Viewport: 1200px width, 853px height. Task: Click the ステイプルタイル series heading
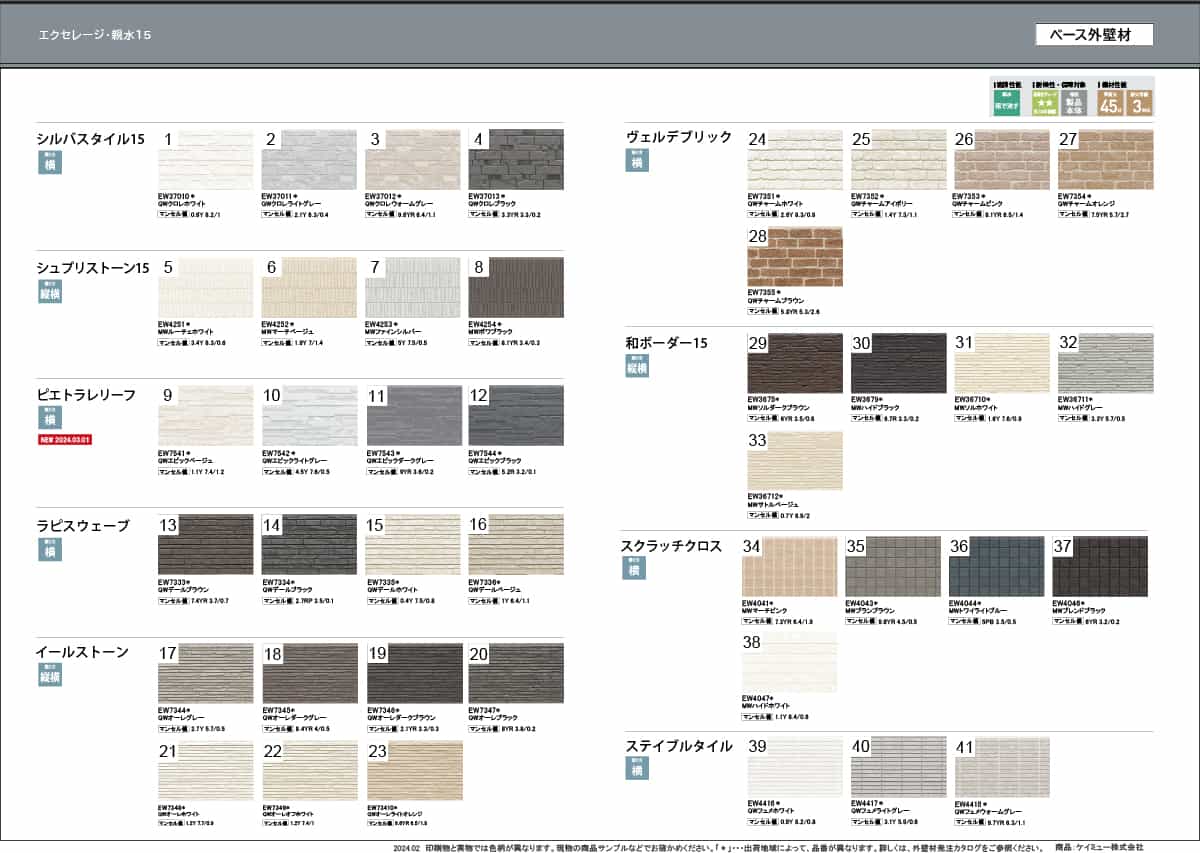tap(679, 746)
